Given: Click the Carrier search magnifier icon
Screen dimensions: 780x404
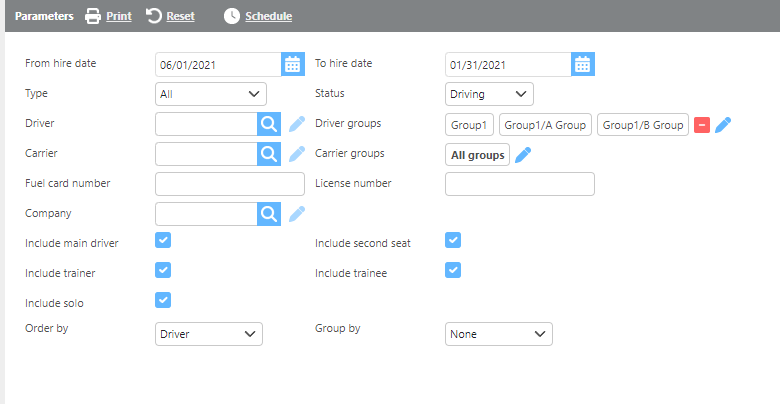Looking at the screenshot, I should pyautogui.click(x=269, y=154).
